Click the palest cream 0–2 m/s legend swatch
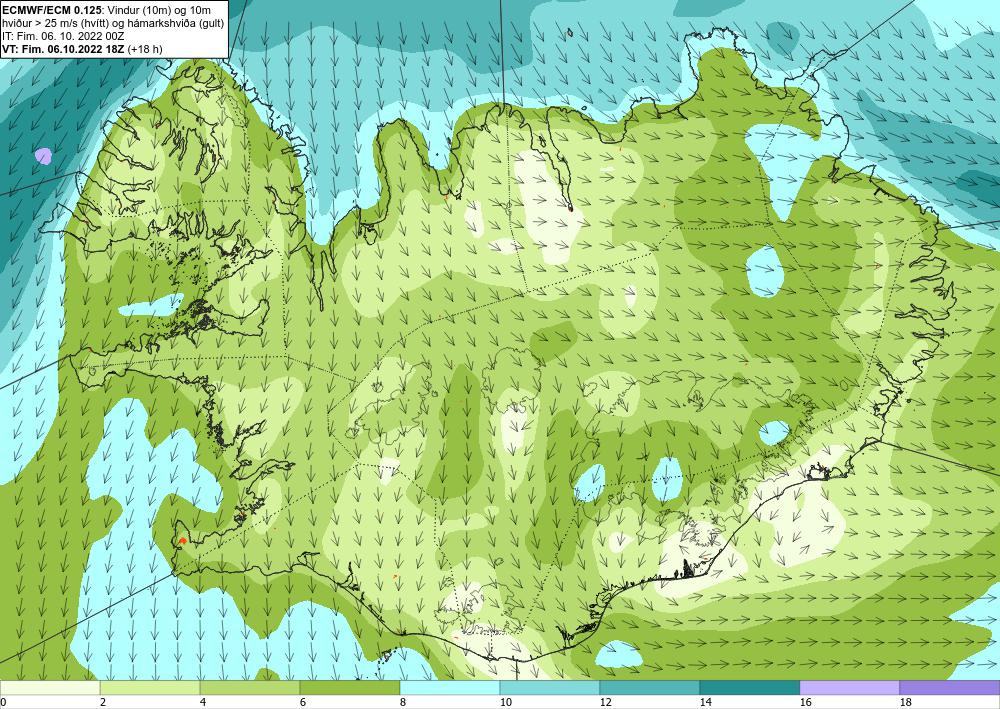The image size is (1000, 709). 50,687
